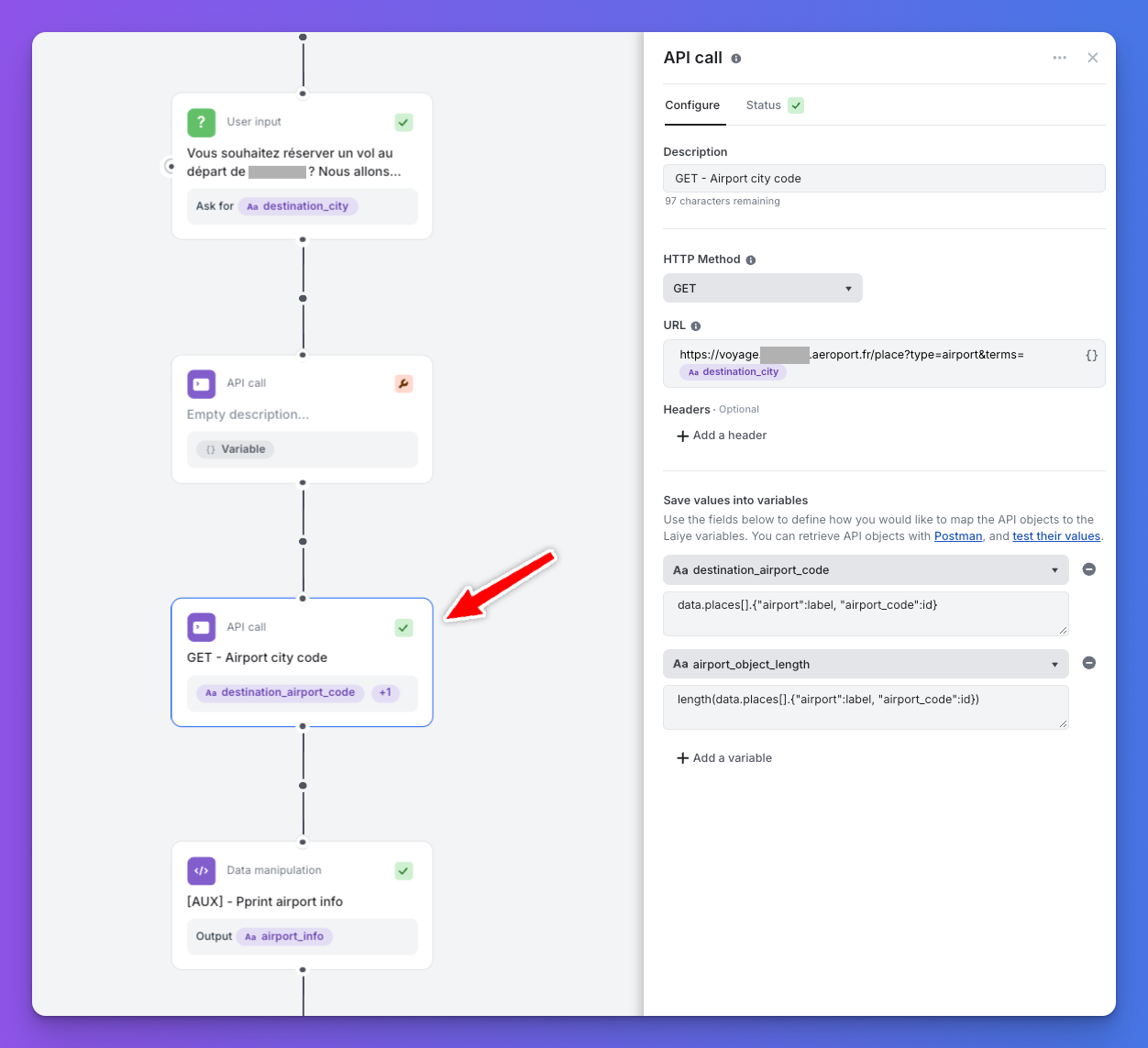1148x1048 pixels.
Task: Select the User input node card
Action: click(x=302, y=166)
